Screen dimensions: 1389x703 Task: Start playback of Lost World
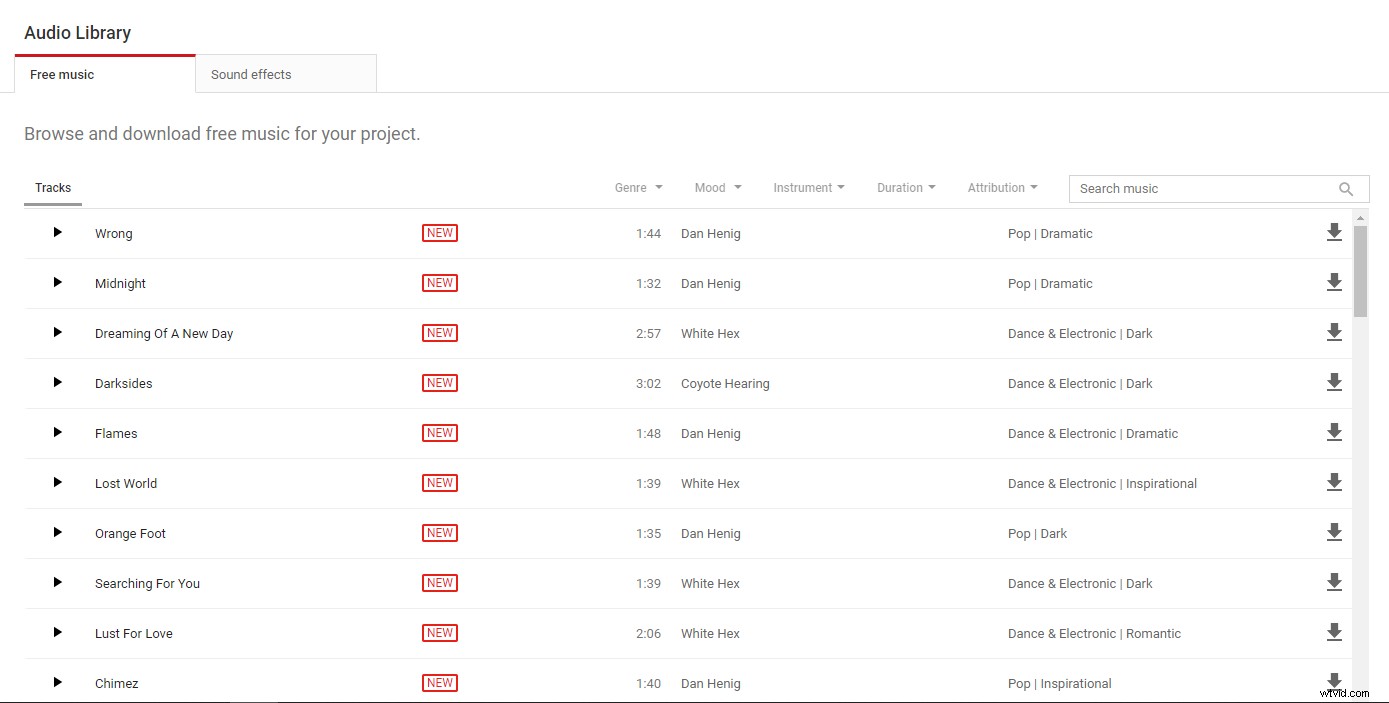tap(57, 482)
